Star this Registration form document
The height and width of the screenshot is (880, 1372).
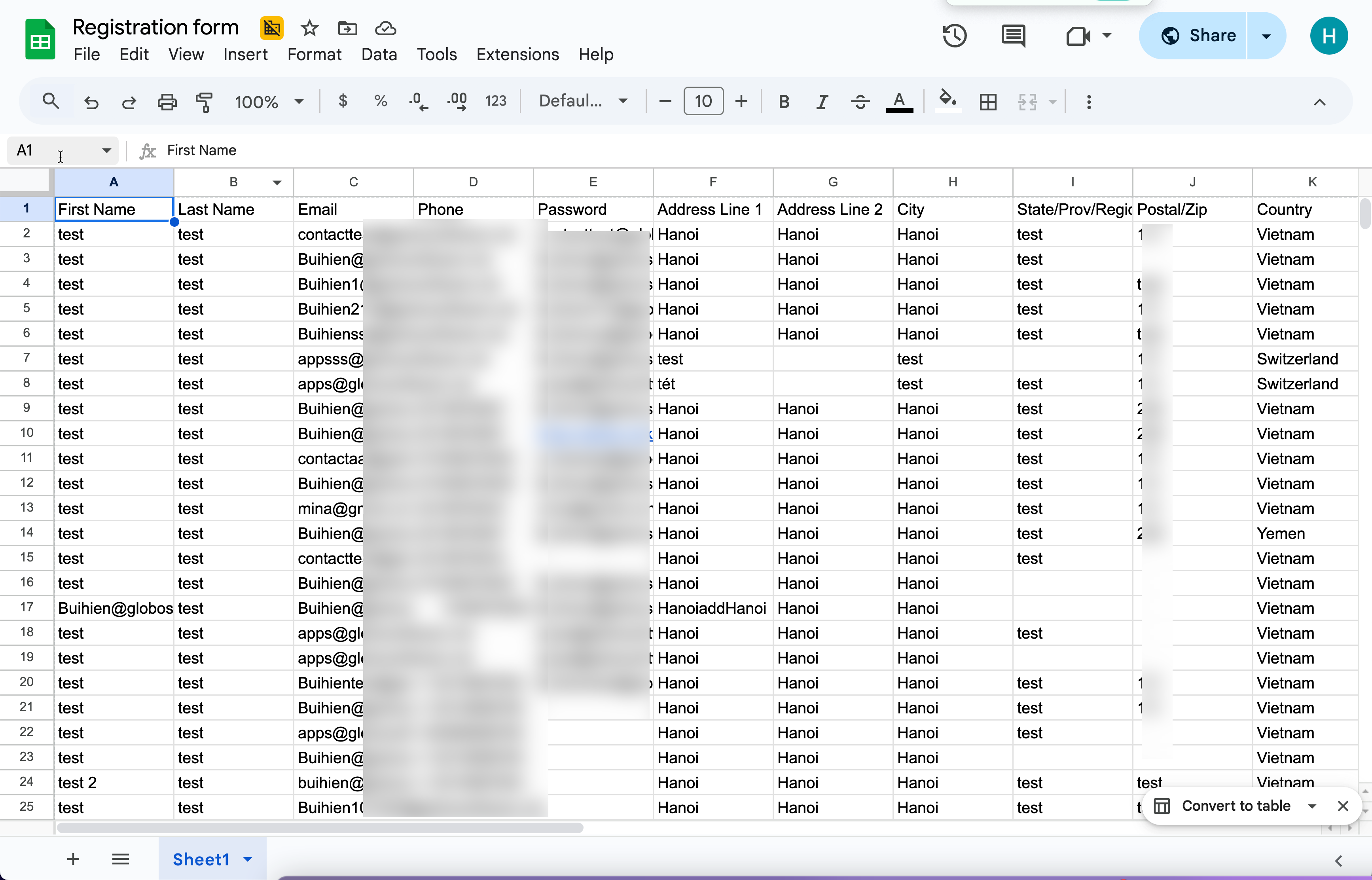coord(309,28)
